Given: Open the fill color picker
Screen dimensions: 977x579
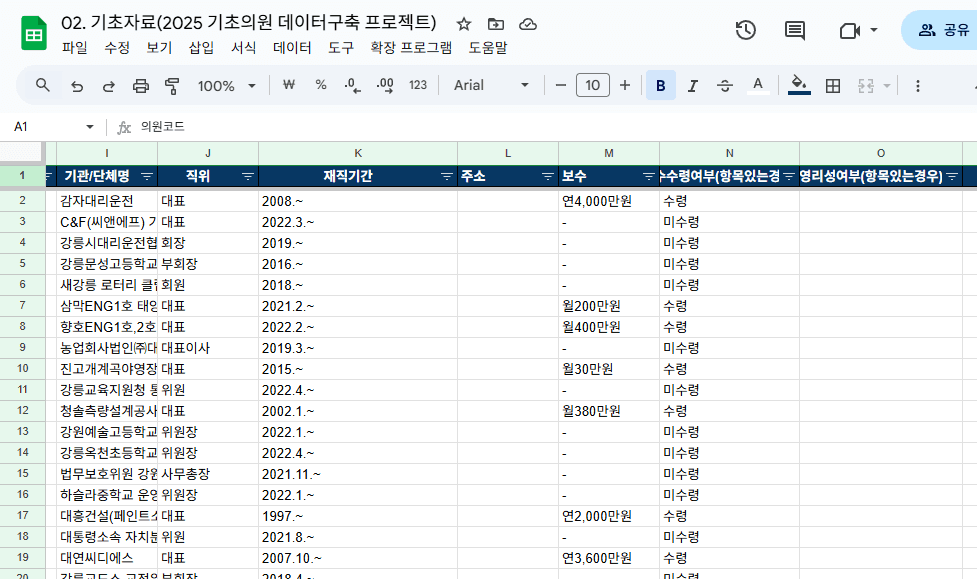Looking at the screenshot, I should tap(798, 86).
